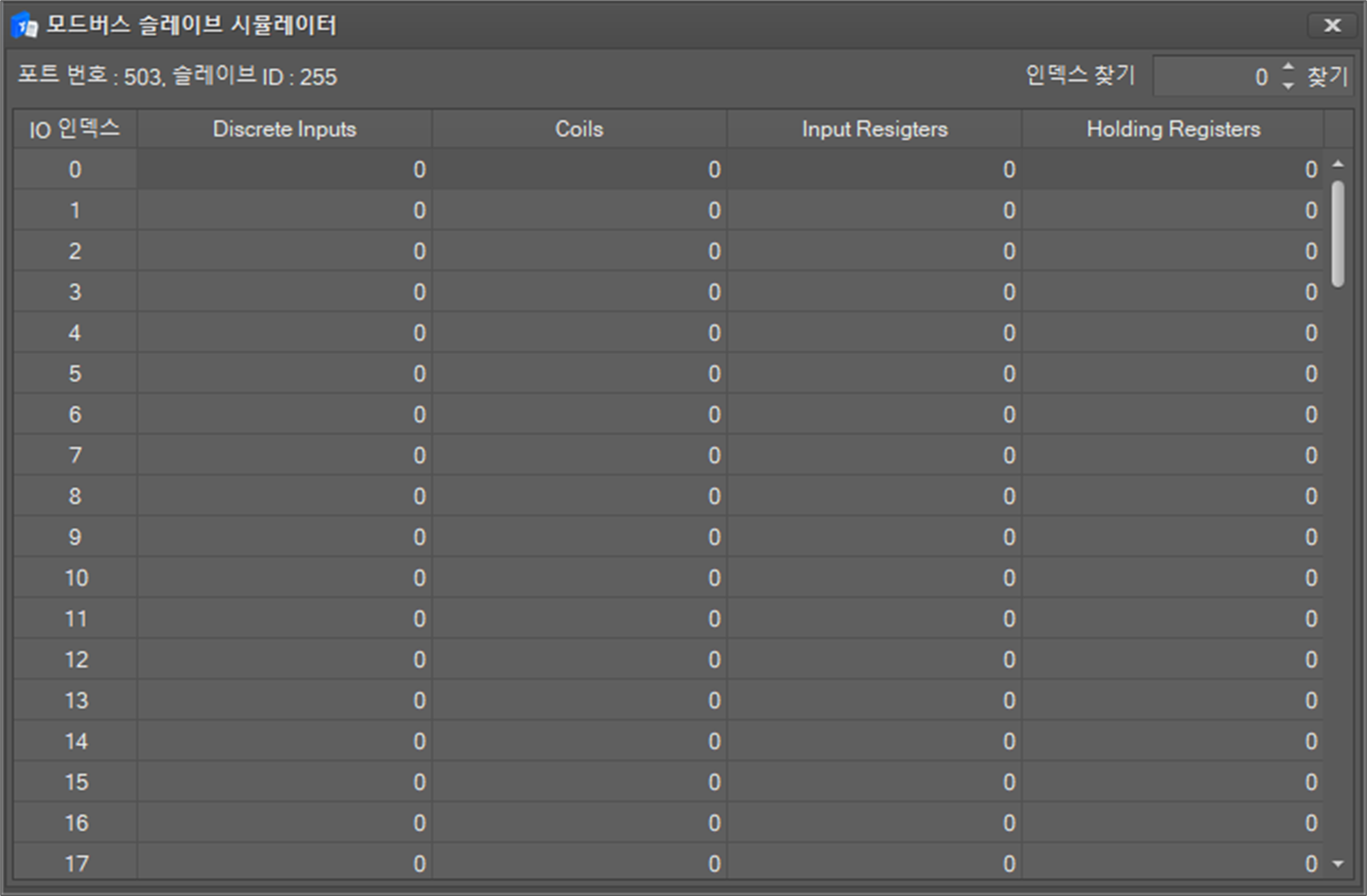The width and height of the screenshot is (1367, 896).
Task: Click the Input Resigters column header
Action: [x=874, y=129]
